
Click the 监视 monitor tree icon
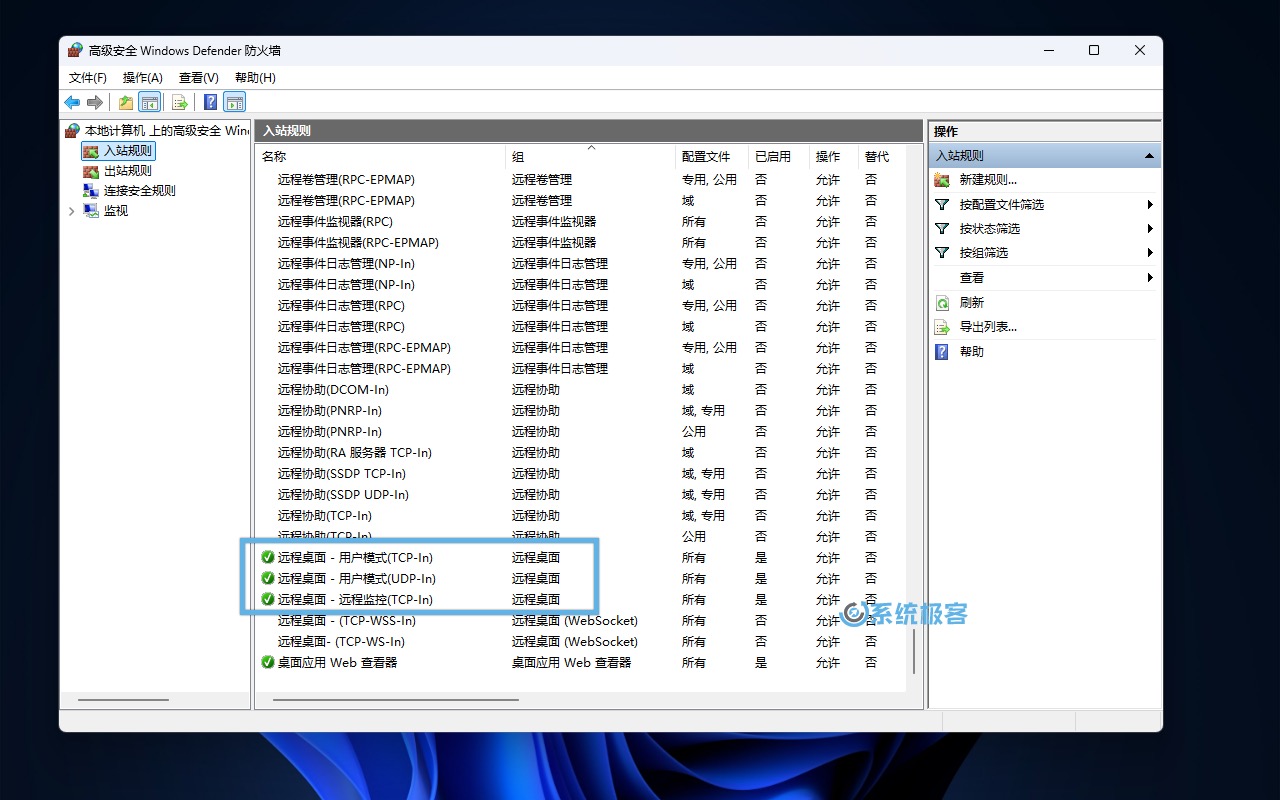[x=92, y=211]
